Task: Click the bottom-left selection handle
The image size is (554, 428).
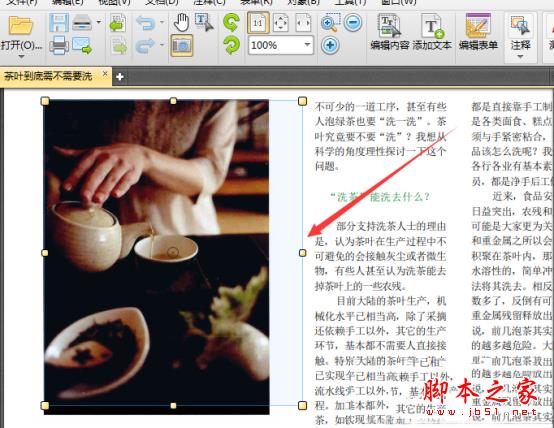Action: (x=45, y=405)
